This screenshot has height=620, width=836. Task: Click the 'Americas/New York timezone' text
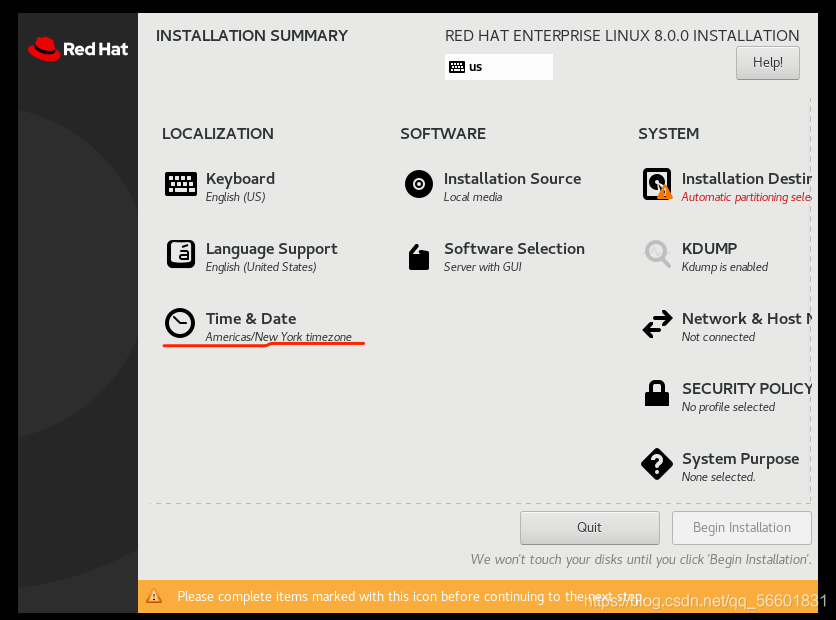pyautogui.click(x=278, y=337)
